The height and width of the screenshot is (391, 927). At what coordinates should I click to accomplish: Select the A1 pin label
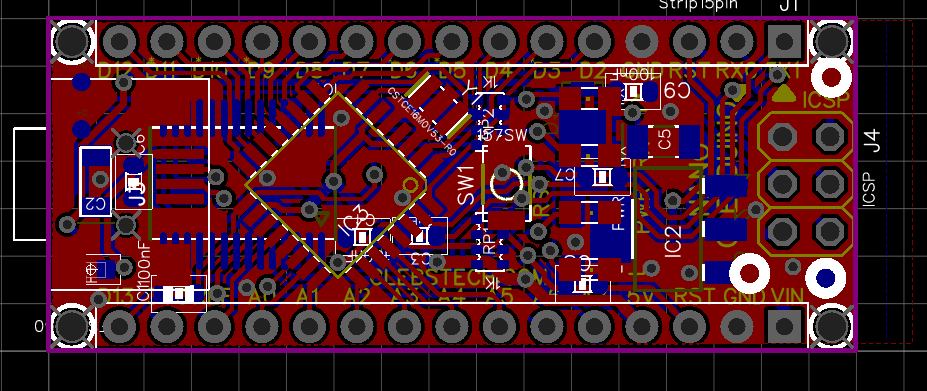309,295
